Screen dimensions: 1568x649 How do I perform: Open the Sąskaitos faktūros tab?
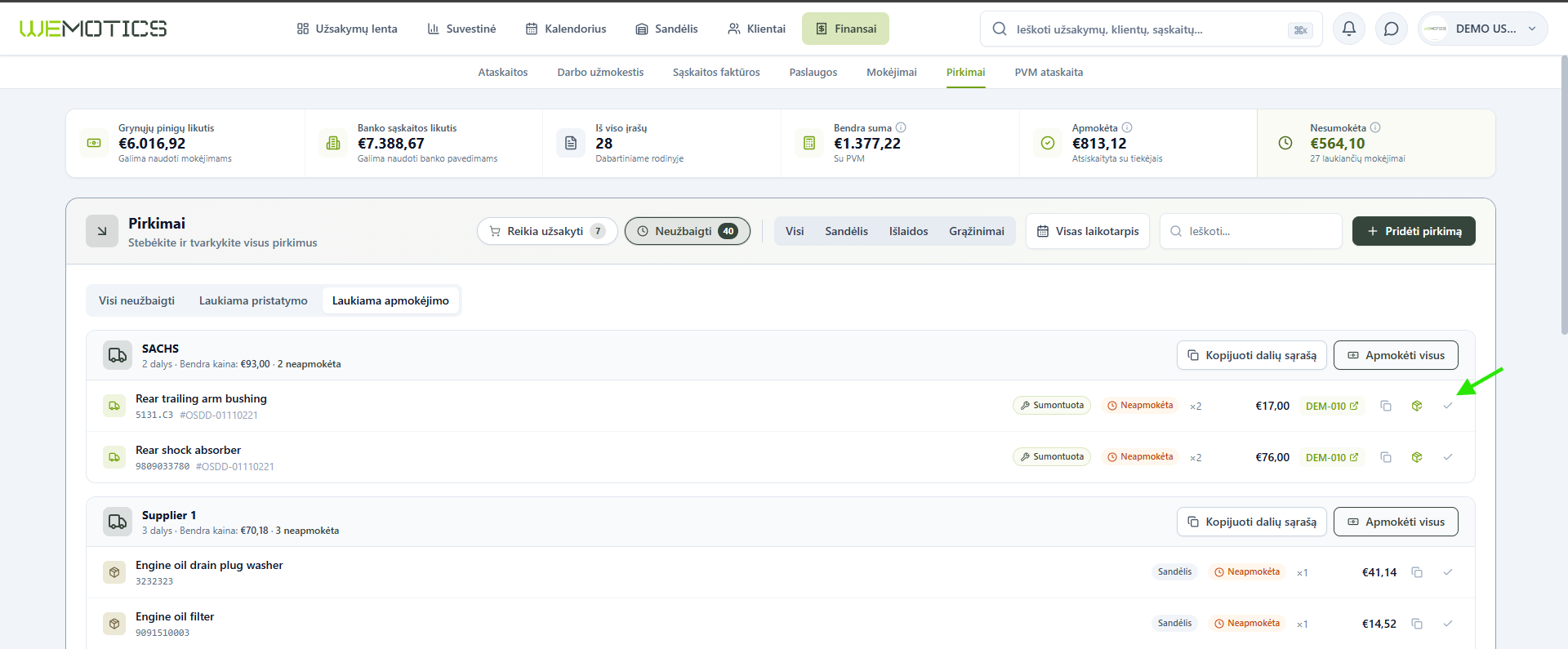pyautogui.click(x=716, y=73)
